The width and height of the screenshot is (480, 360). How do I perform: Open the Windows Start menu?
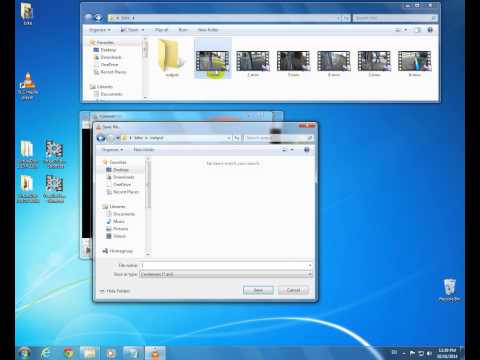[25, 353]
